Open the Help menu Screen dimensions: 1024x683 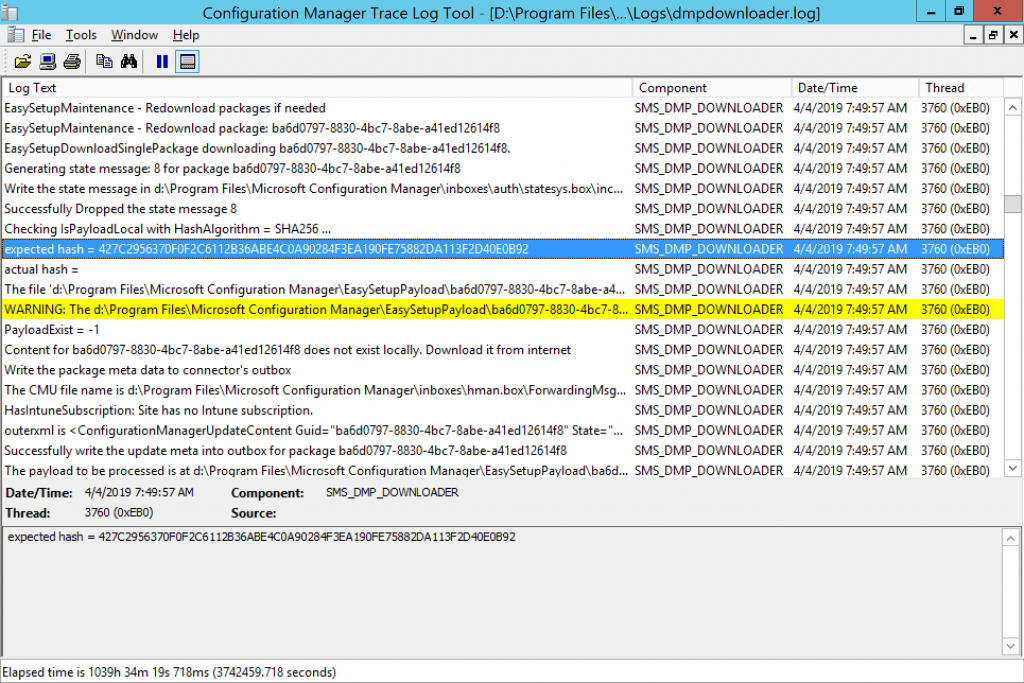(x=184, y=34)
